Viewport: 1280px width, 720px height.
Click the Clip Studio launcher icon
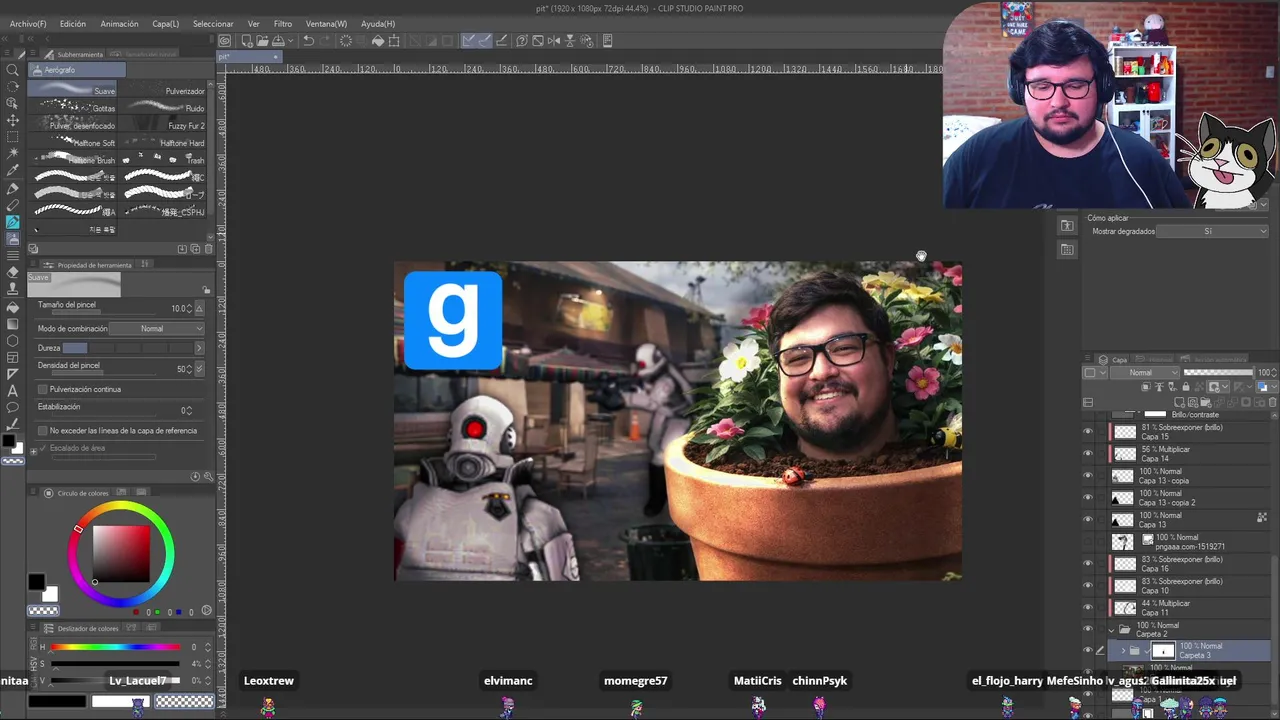pos(225,41)
